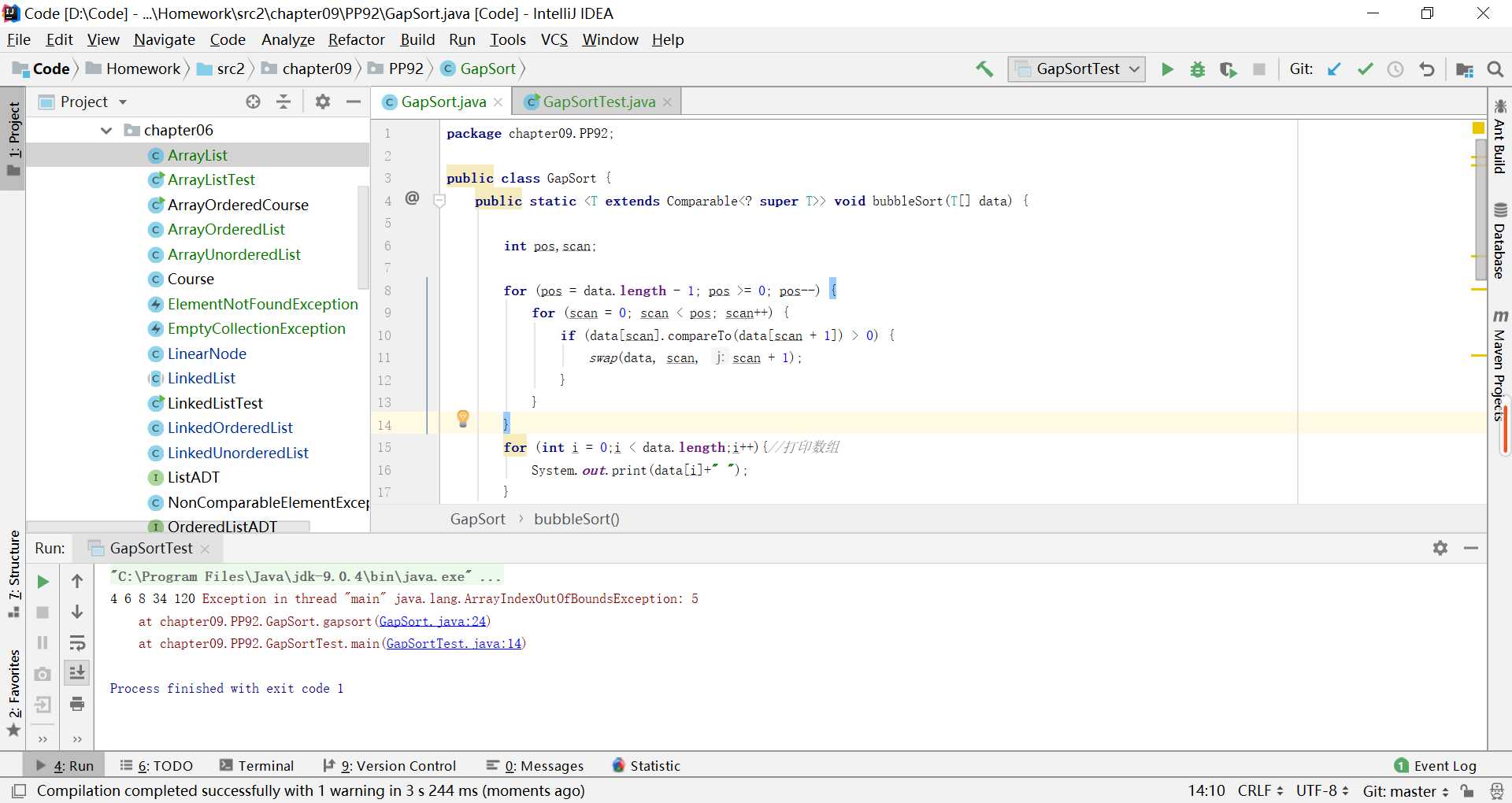The width and height of the screenshot is (1512, 803).
Task: Open 9: Version Control tool window
Action: click(x=390, y=766)
